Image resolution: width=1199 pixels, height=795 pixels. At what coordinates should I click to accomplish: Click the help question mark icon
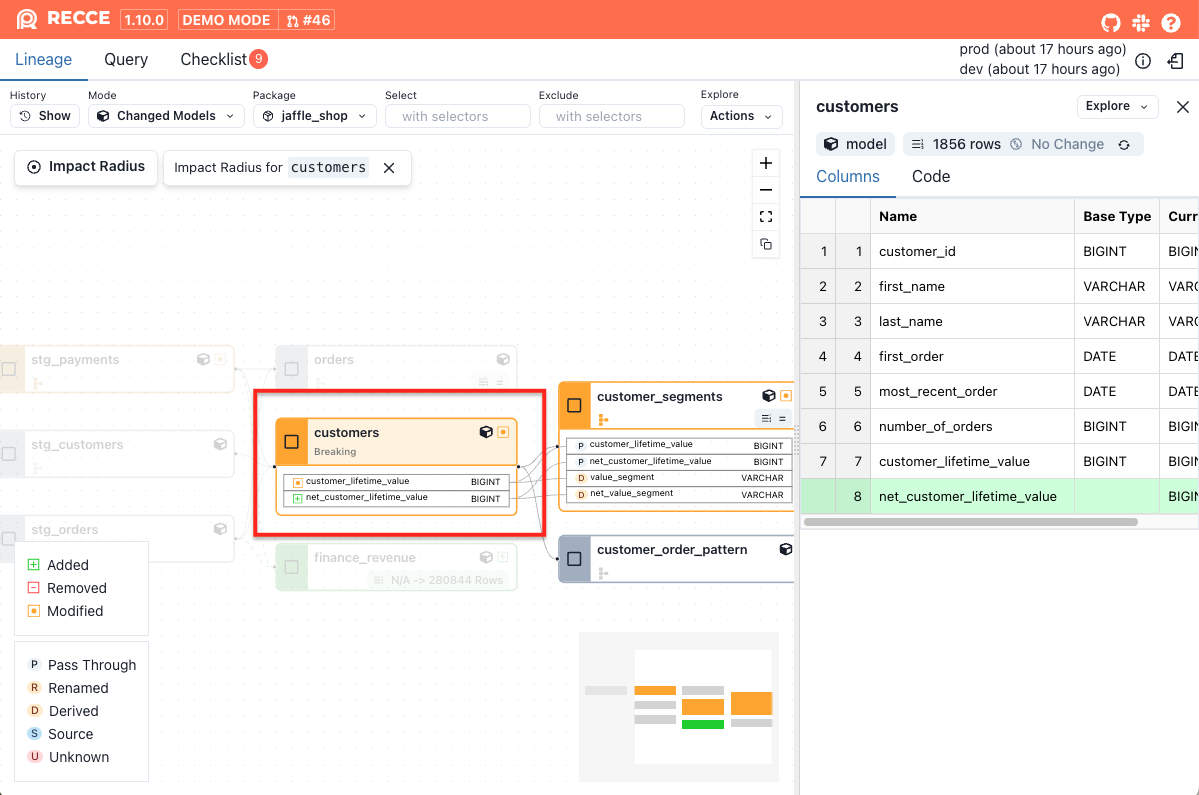(x=1171, y=21)
